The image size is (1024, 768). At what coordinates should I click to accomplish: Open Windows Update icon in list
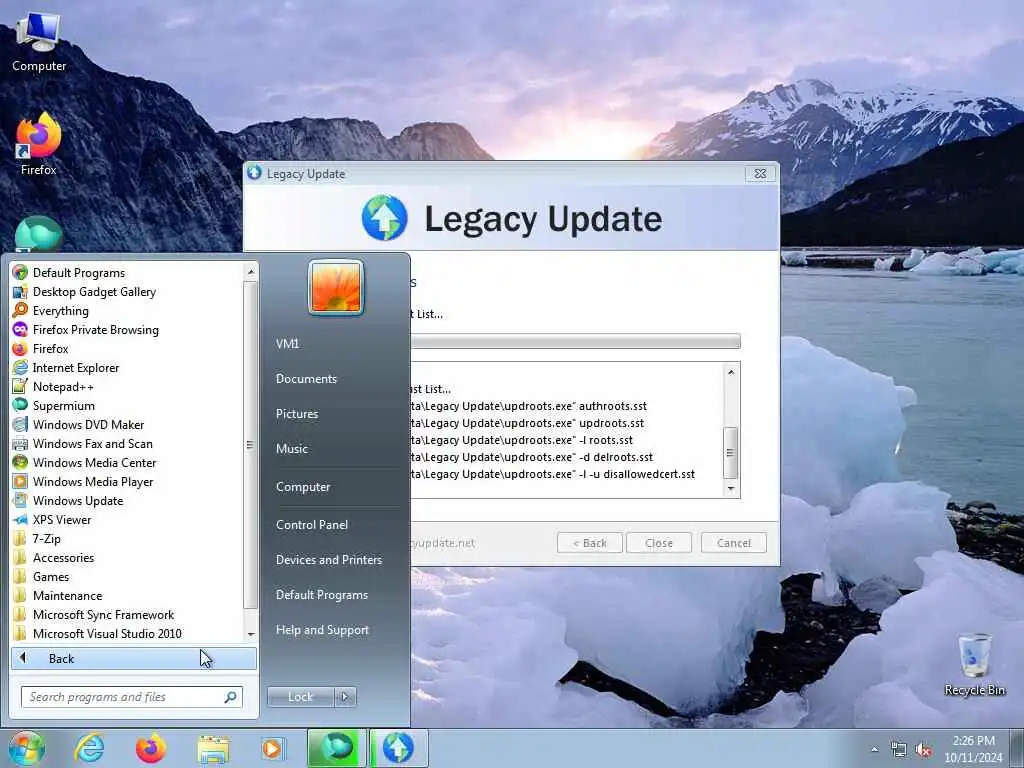20,500
